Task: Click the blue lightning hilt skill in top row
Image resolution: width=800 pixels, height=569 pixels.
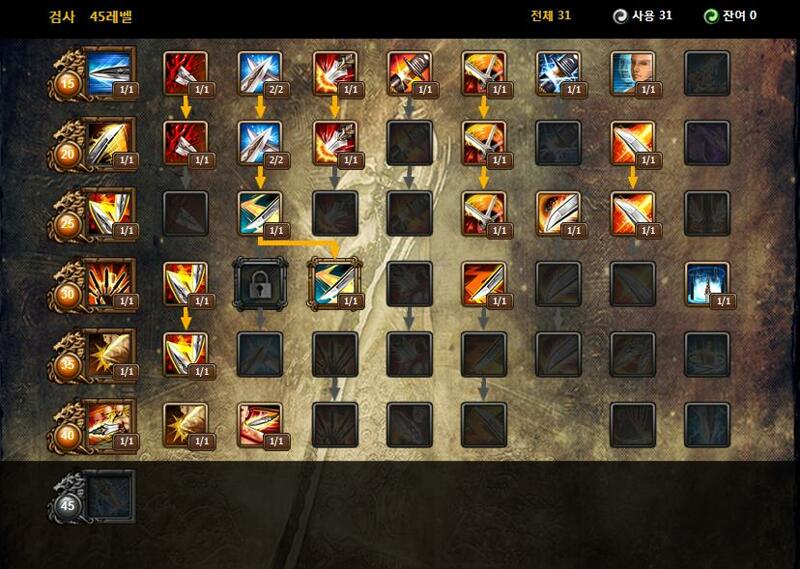Action: (x=558, y=73)
